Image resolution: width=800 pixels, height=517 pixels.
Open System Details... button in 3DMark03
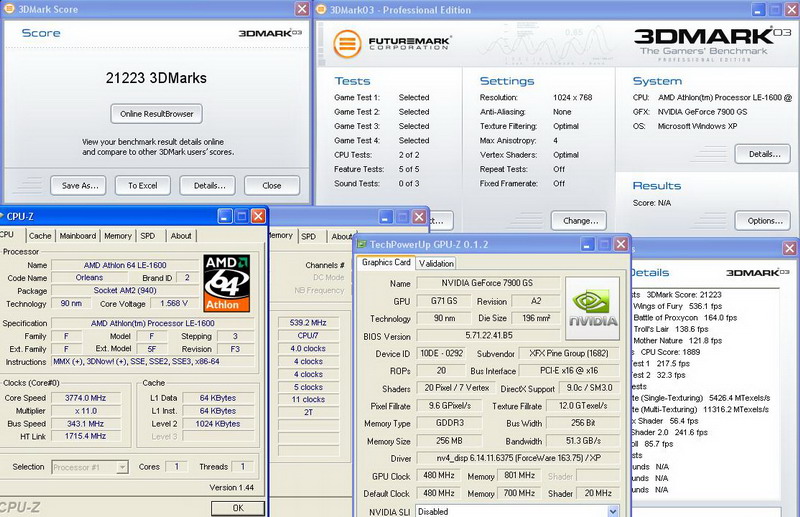[x=763, y=154]
